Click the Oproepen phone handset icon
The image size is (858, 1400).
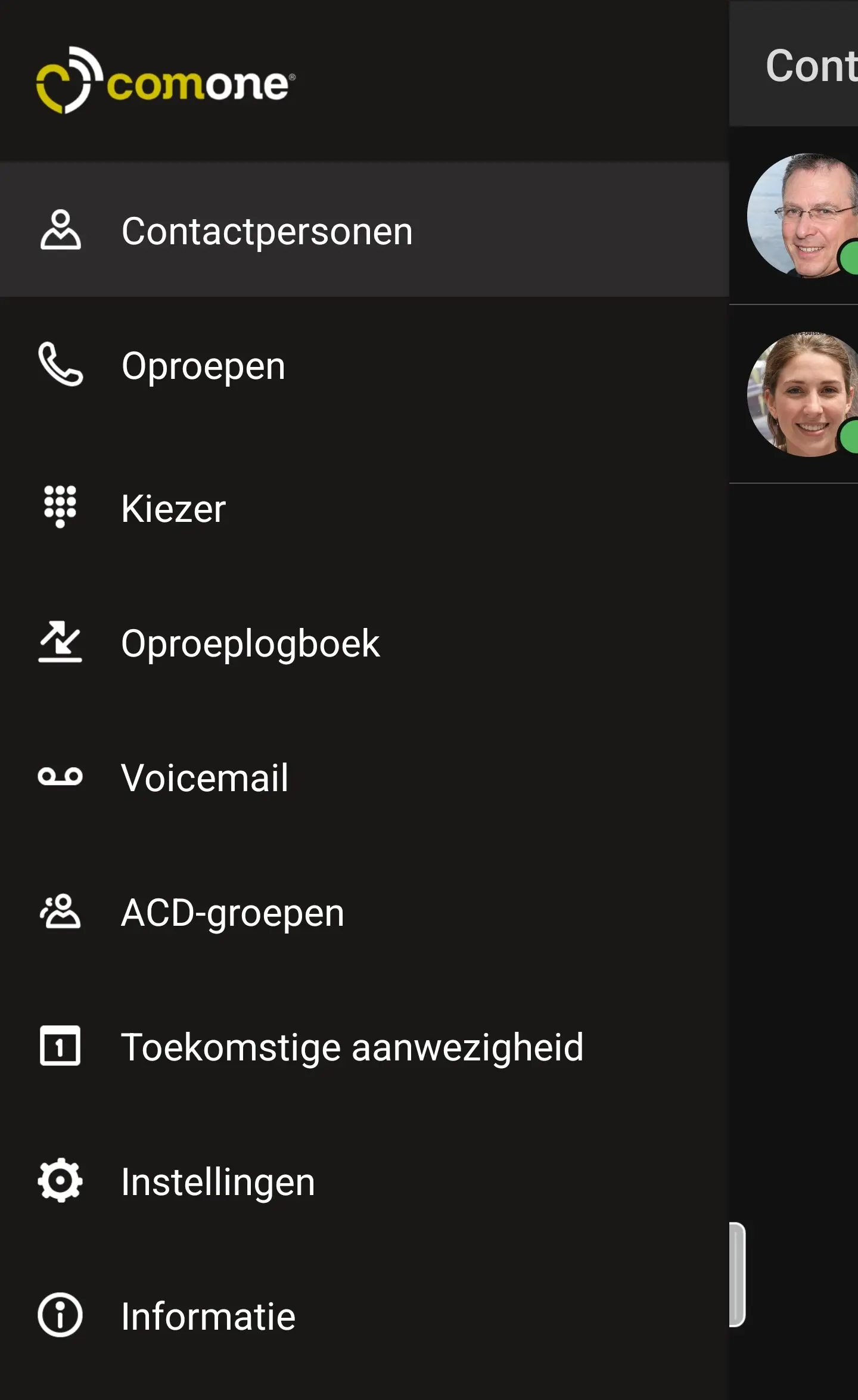tap(60, 365)
